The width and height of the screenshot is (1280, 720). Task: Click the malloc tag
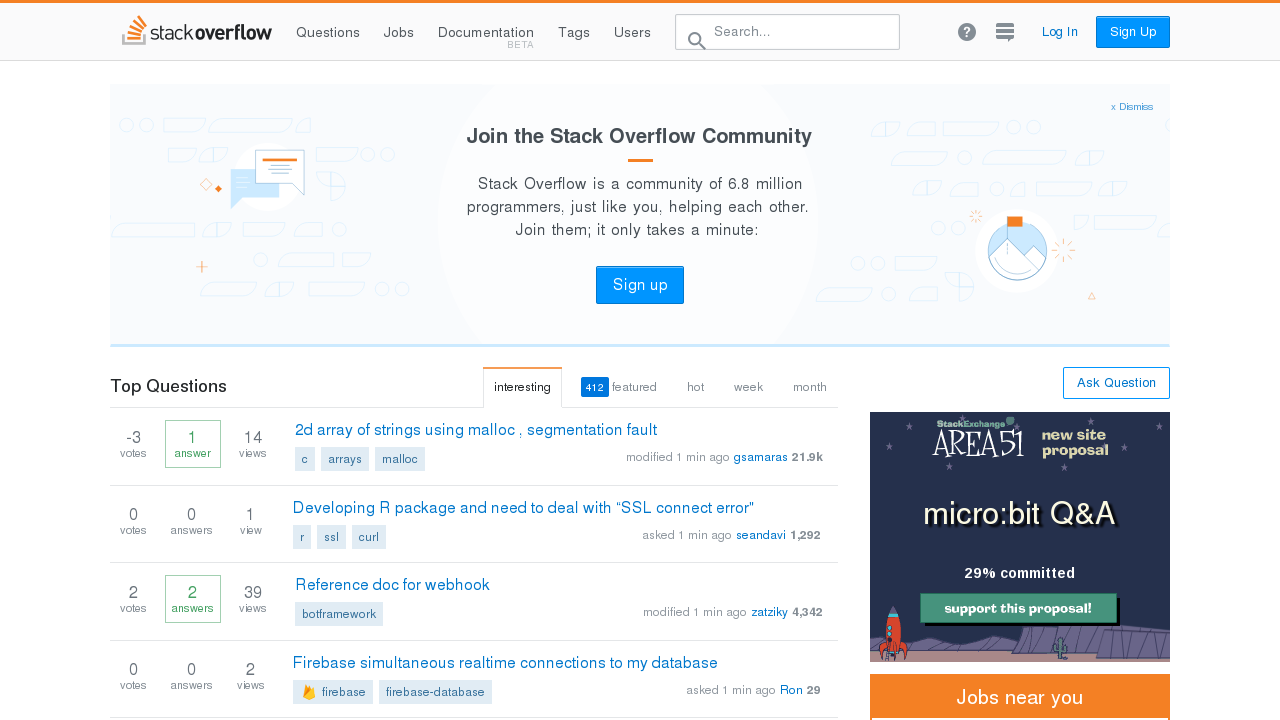400,459
